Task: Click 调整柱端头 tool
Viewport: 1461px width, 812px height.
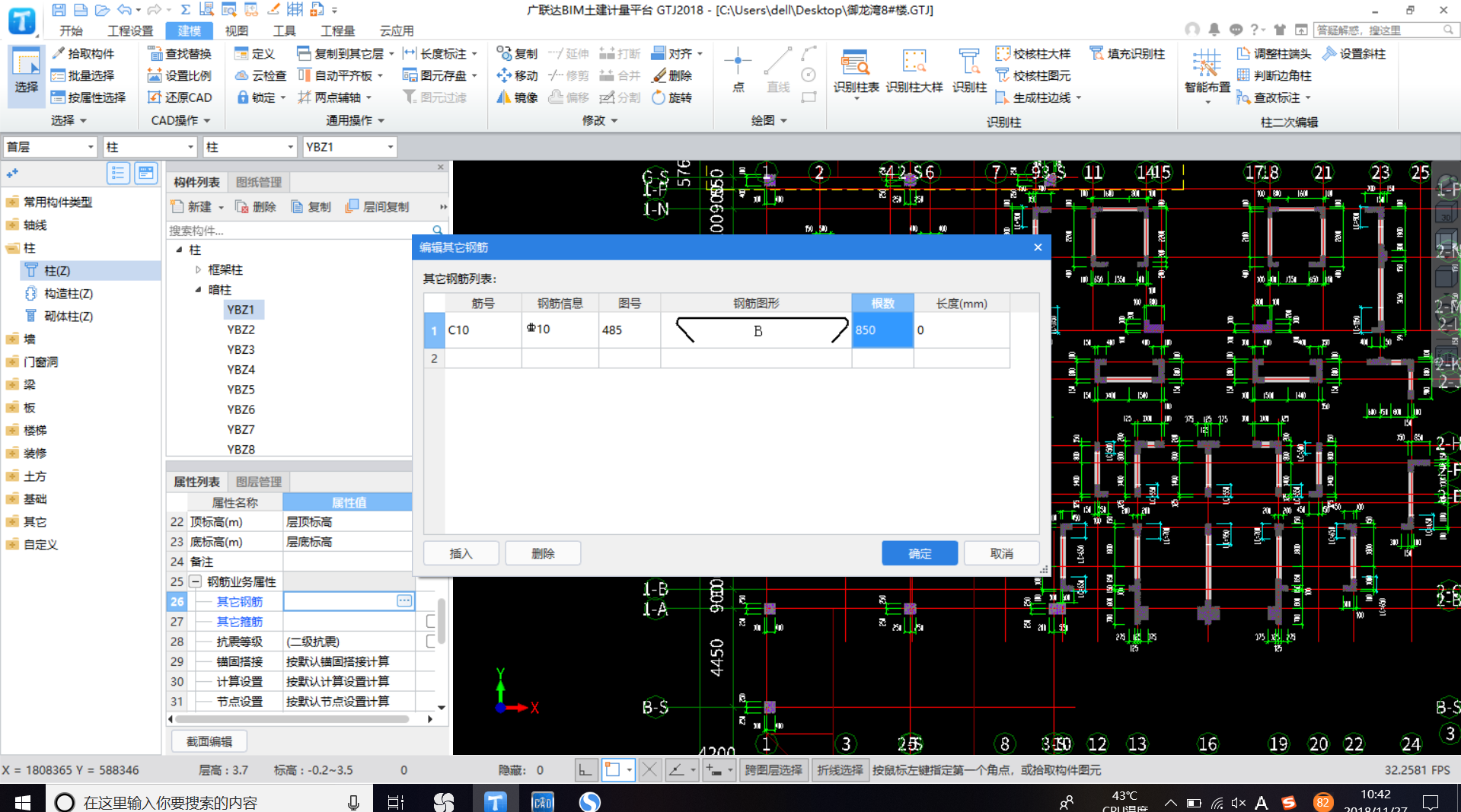Action: tap(1274, 53)
